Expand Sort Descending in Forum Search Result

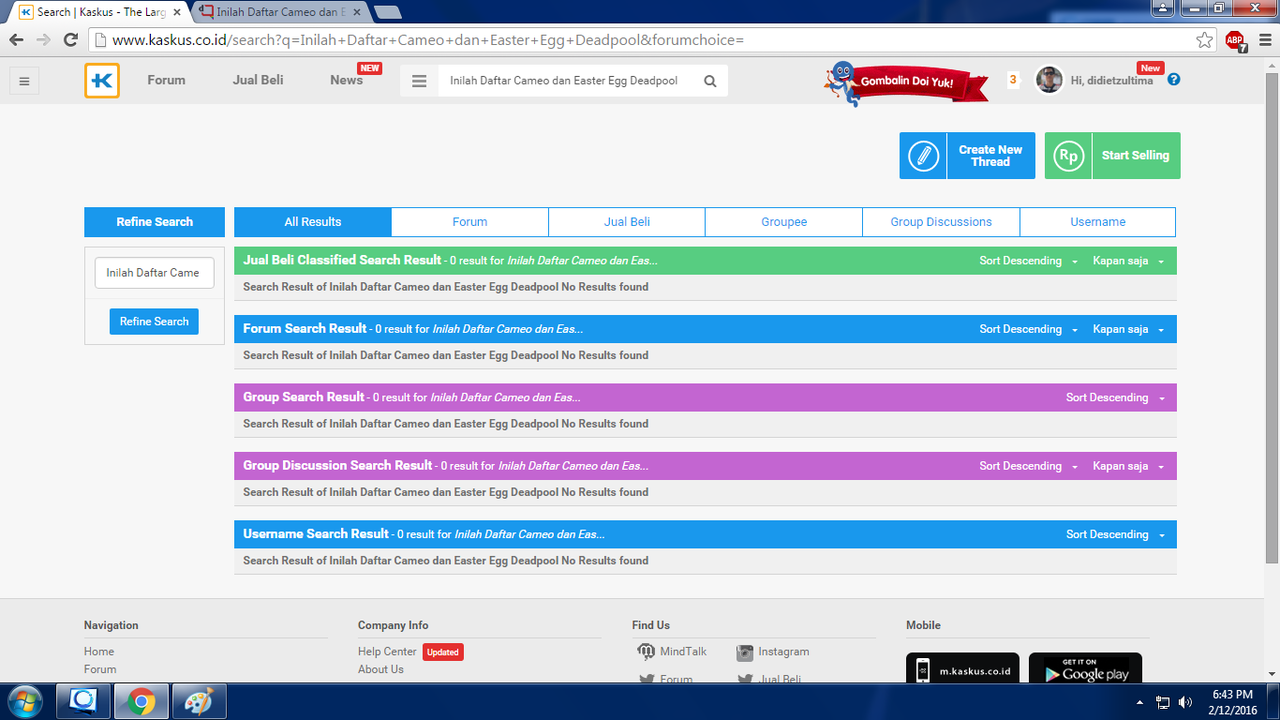click(1028, 329)
